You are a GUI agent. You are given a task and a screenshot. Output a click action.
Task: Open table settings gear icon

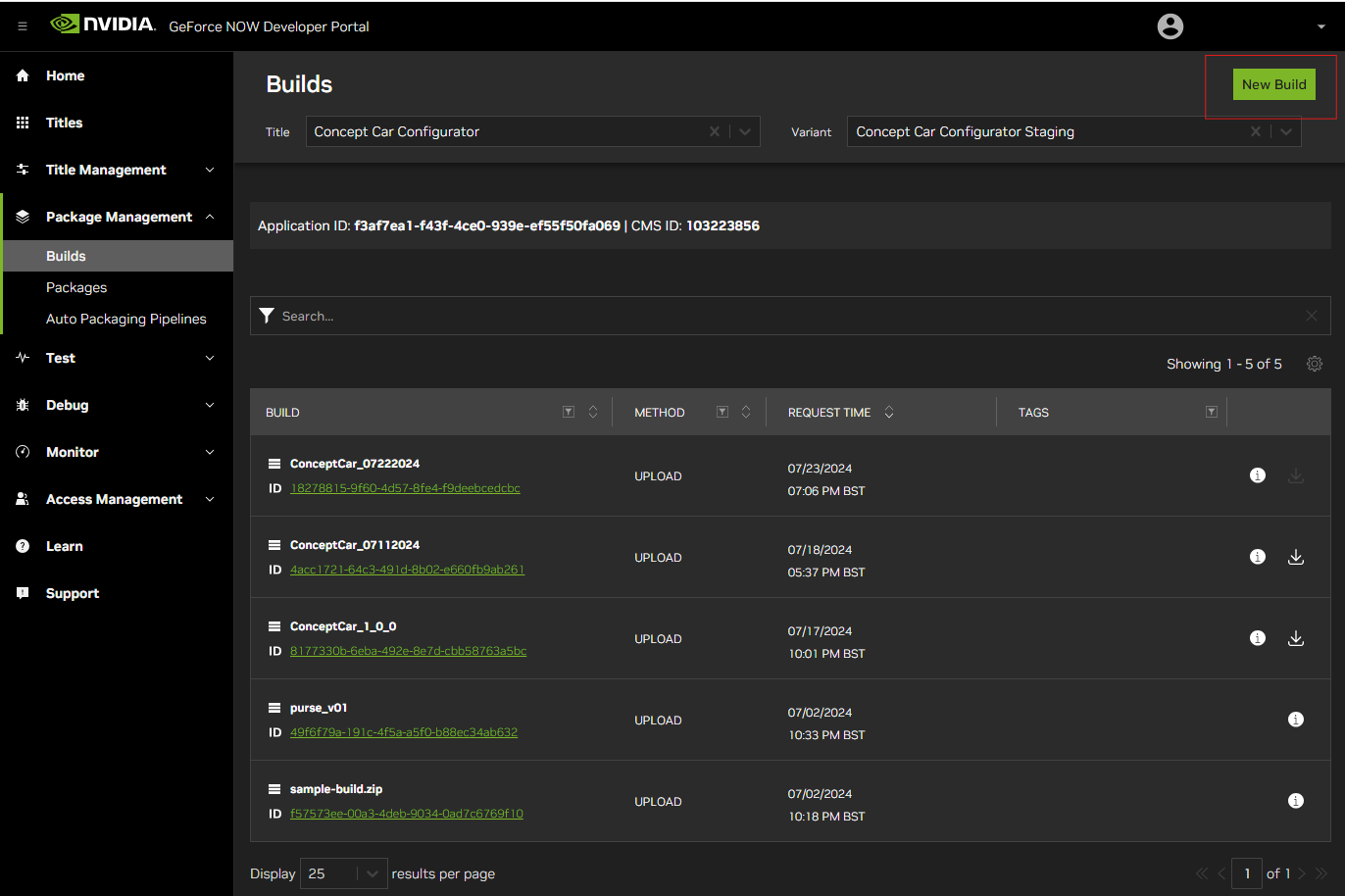(x=1315, y=364)
